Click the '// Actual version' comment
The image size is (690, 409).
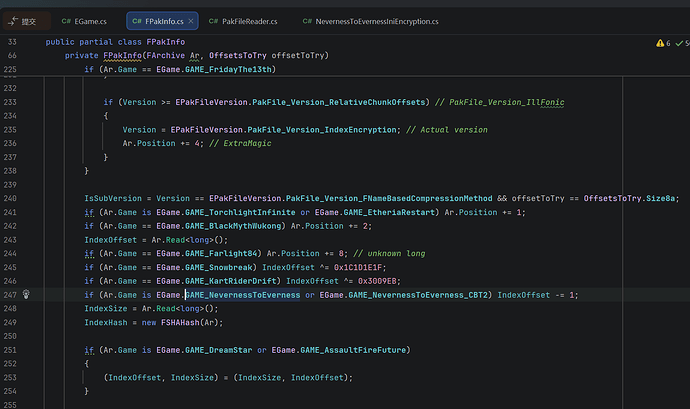447,130
